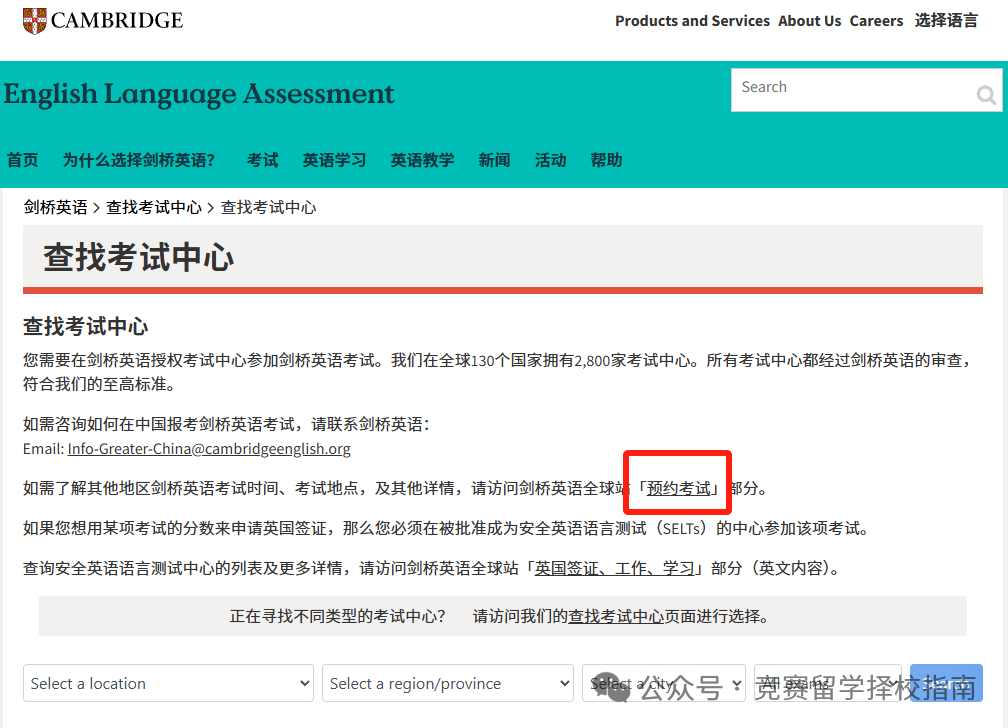1008x728 pixels.
Task: Expand Select a location dropdown
Action: 168,683
